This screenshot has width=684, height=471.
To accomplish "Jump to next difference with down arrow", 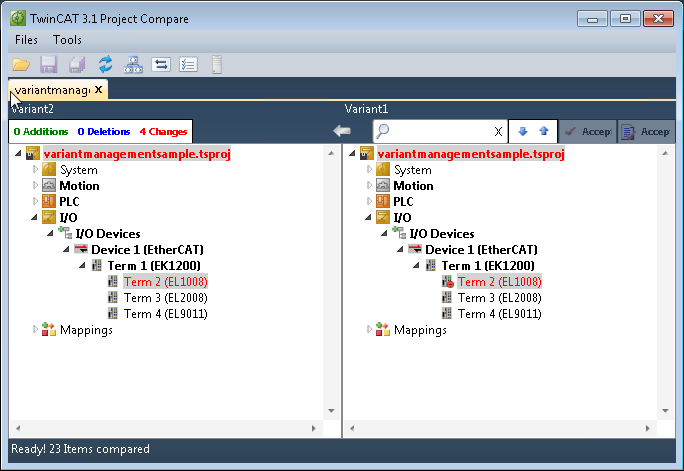I will click(x=522, y=131).
